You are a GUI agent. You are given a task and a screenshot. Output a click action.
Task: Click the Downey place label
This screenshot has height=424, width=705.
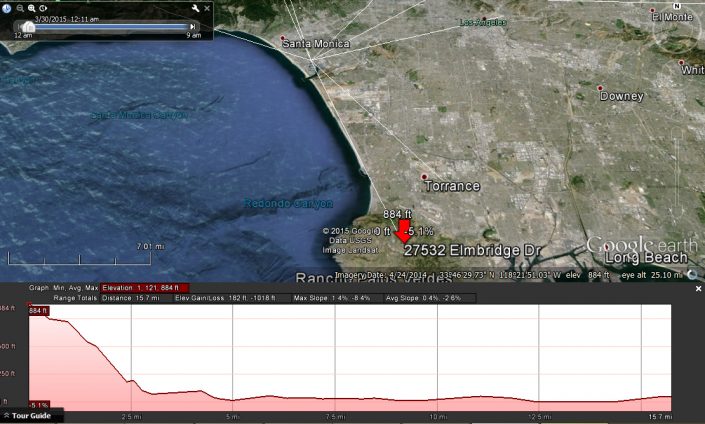coord(621,96)
